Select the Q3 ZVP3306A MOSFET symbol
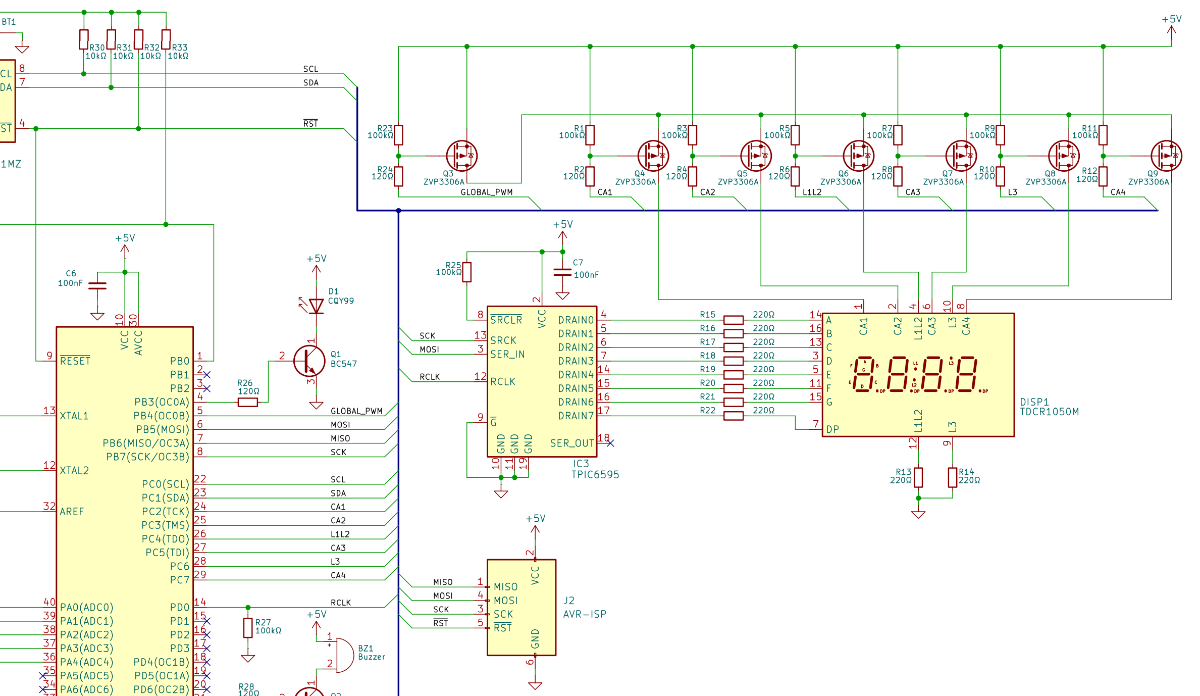This screenshot has height=696, width=1200. point(461,156)
